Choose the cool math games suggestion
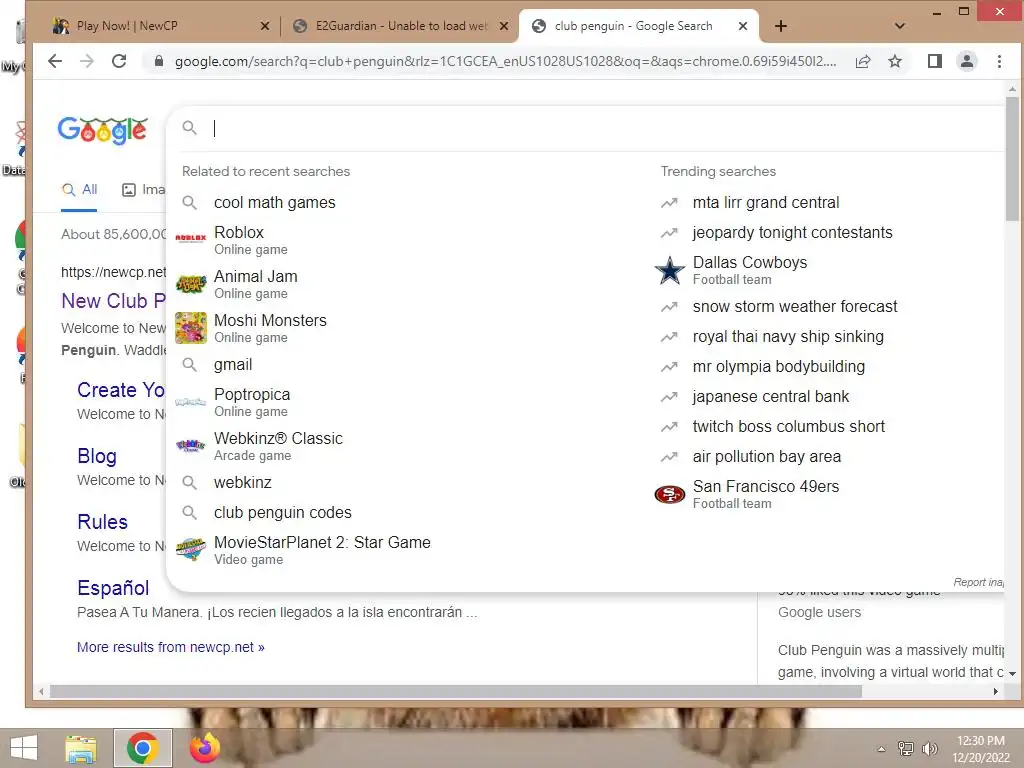 click(274, 202)
